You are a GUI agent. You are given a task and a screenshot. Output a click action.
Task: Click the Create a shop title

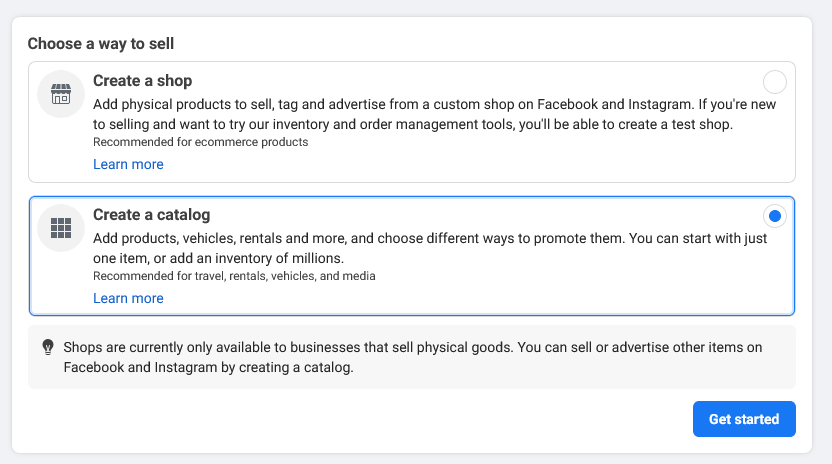point(142,81)
